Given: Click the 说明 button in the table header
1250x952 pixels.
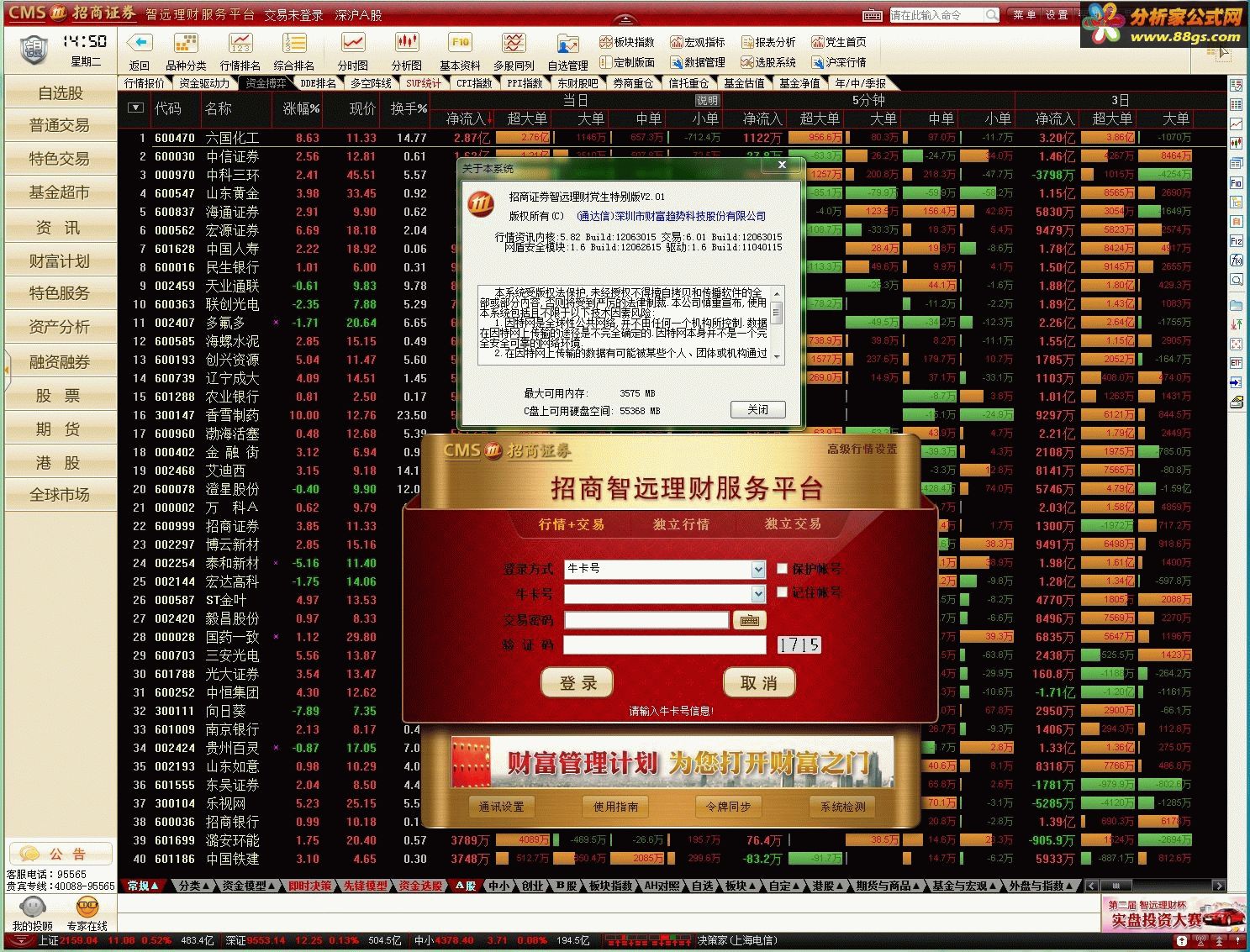Looking at the screenshot, I should [x=708, y=100].
